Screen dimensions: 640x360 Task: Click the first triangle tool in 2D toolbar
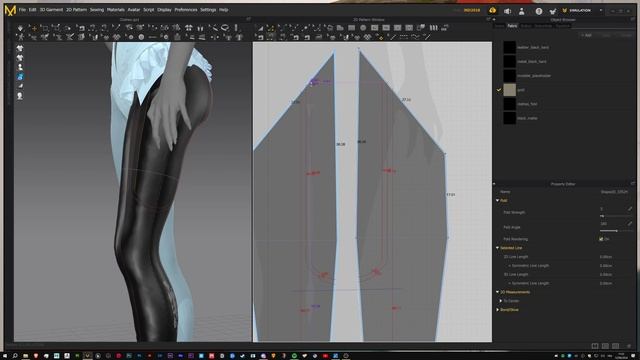(259, 28)
